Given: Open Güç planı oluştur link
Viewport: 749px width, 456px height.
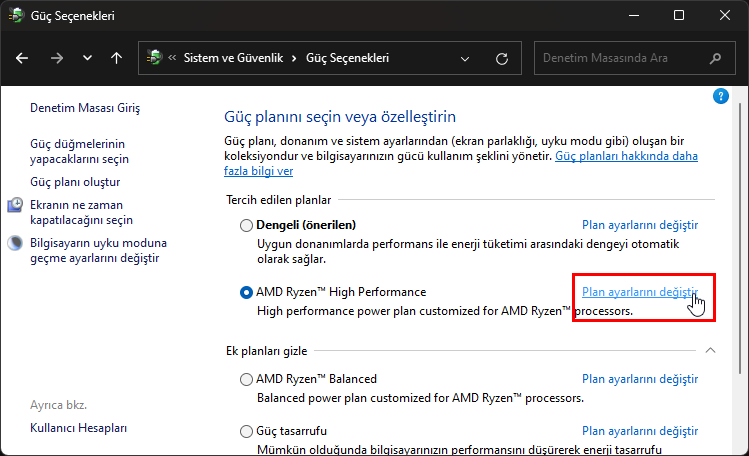Looking at the screenshot, I should coord(75,182).
